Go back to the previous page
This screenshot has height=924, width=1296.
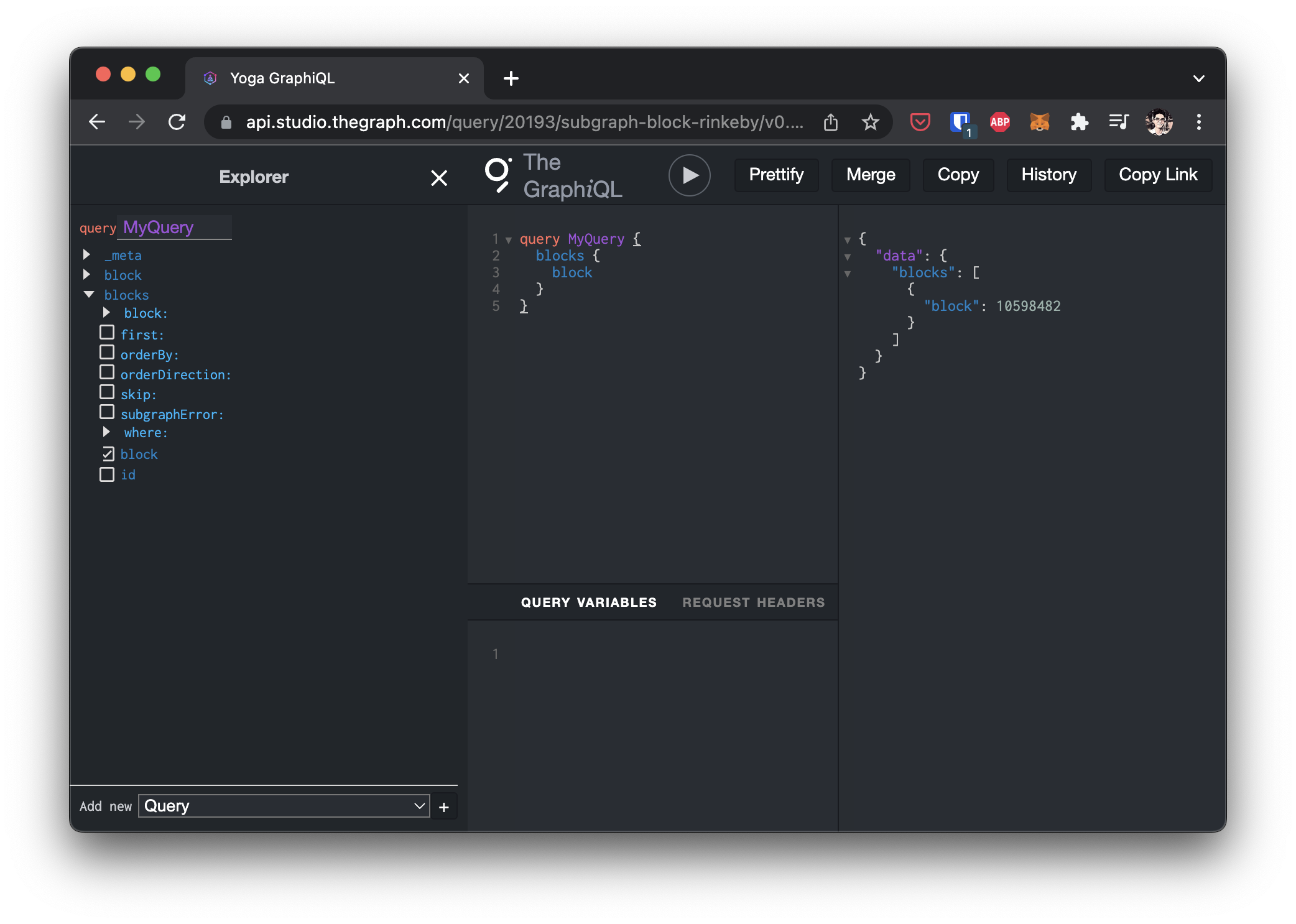[x=97, y=122]
